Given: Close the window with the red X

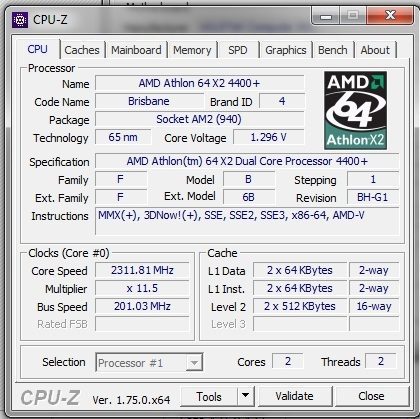Looking at the screenshot, I should [x=389, y=16].
